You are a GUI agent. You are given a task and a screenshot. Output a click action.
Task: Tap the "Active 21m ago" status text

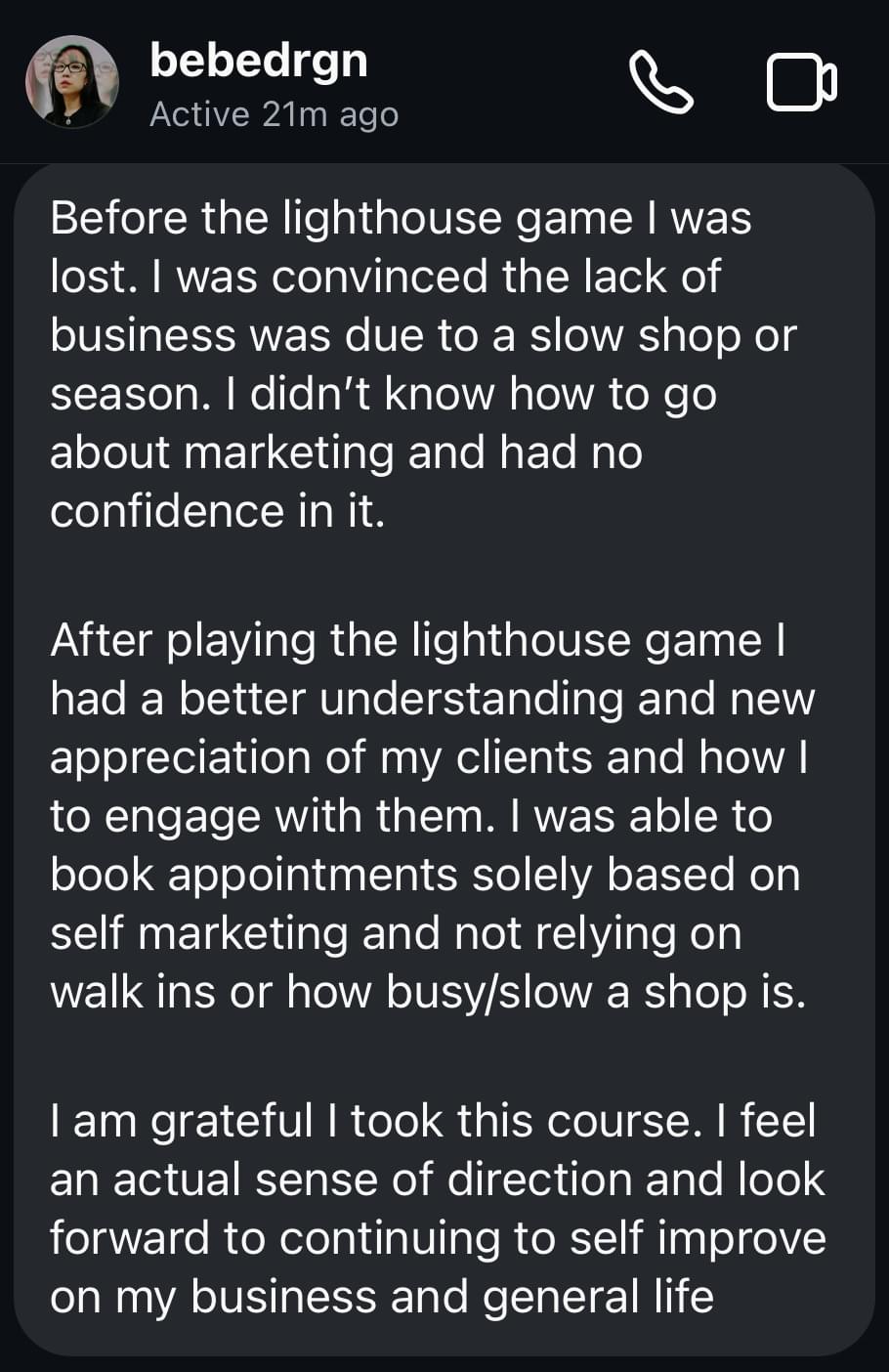[274, 114]
